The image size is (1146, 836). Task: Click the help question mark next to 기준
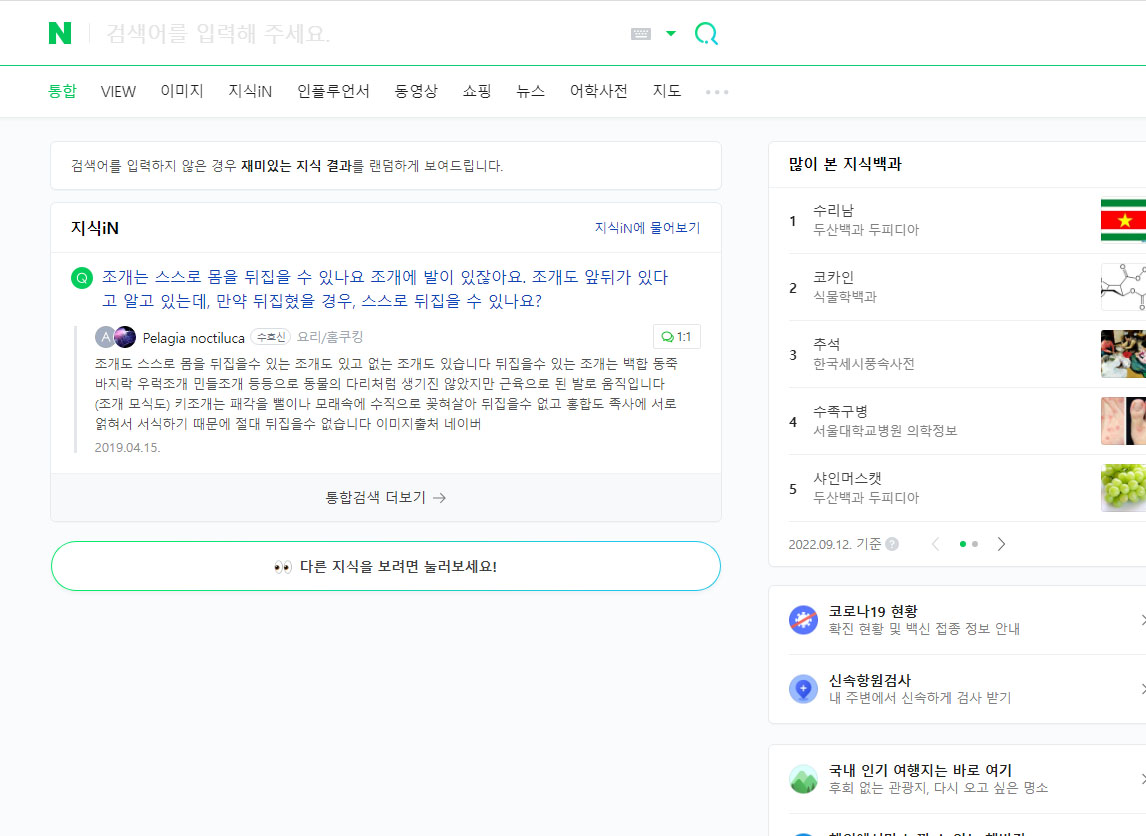coord(892,544)
